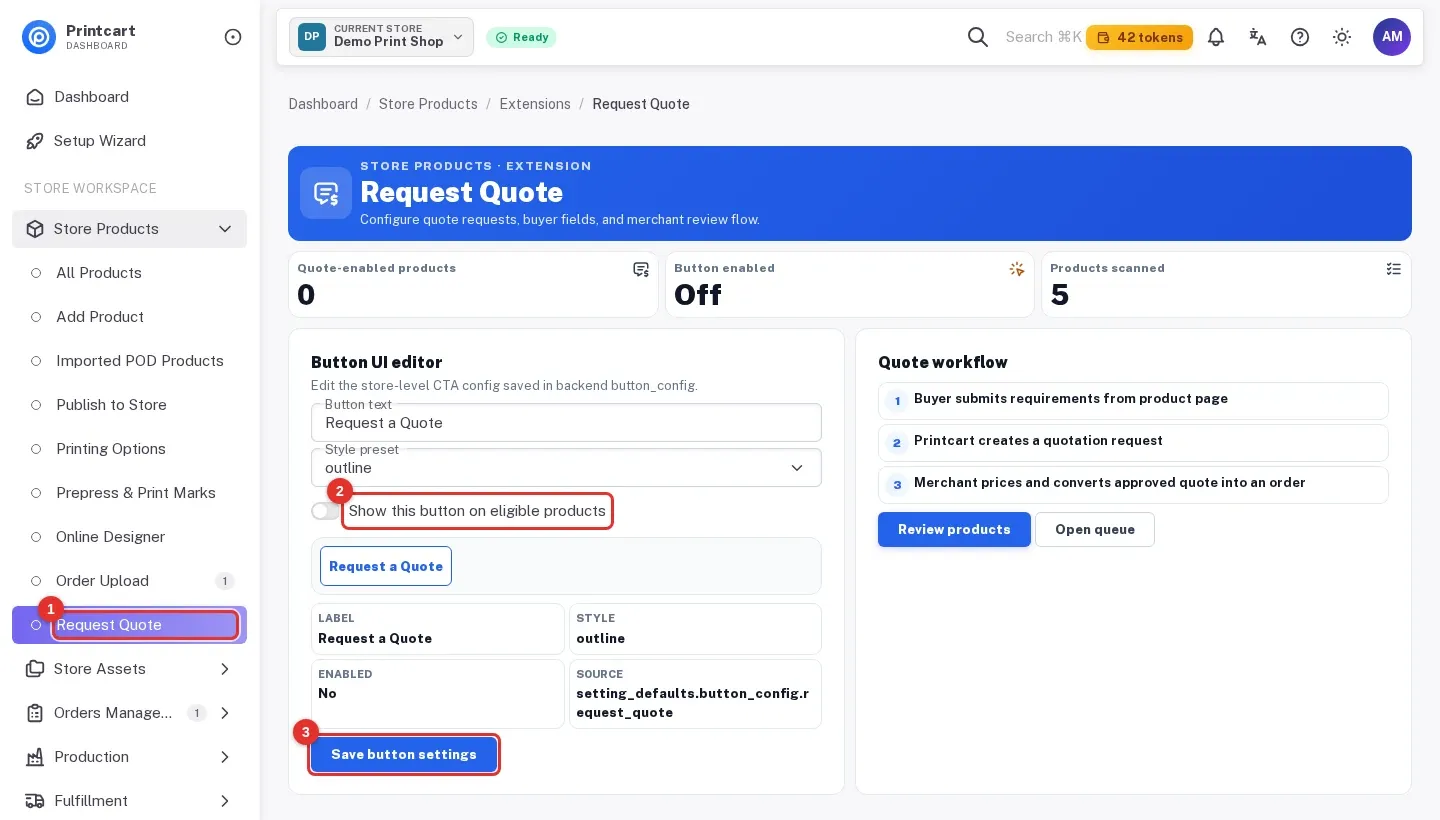The width and height of the screenshot is (1440, 820).
Task: Expand the Orders Management chevron
Action: tap(225, 713)
